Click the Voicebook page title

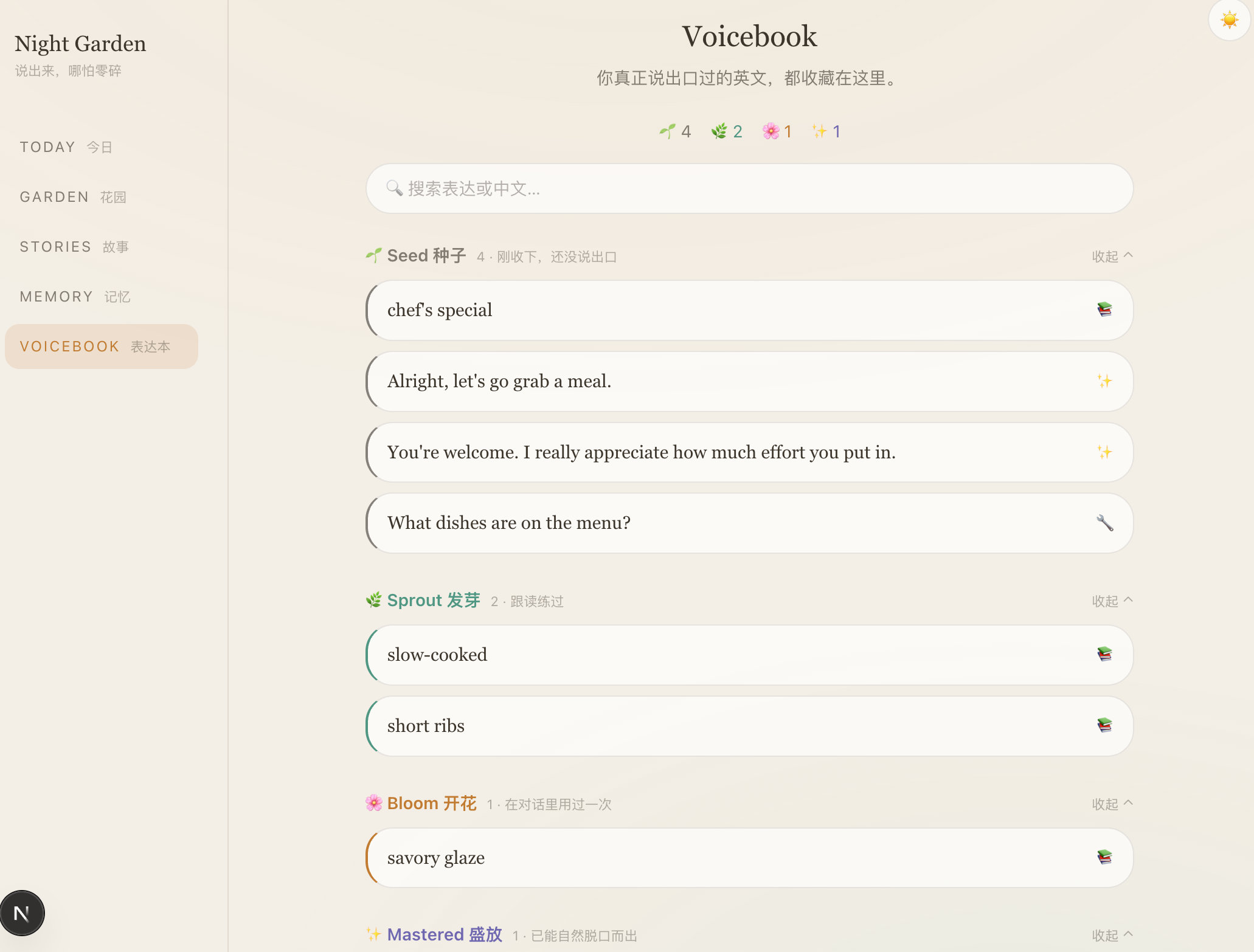(749, 36)
